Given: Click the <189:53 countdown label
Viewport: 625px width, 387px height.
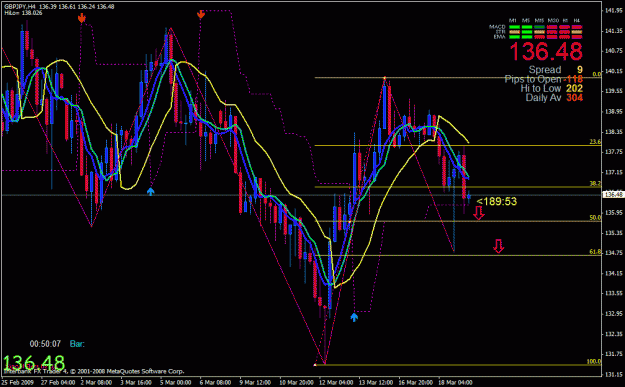Looking at the screenshot, I should (497, 201).
